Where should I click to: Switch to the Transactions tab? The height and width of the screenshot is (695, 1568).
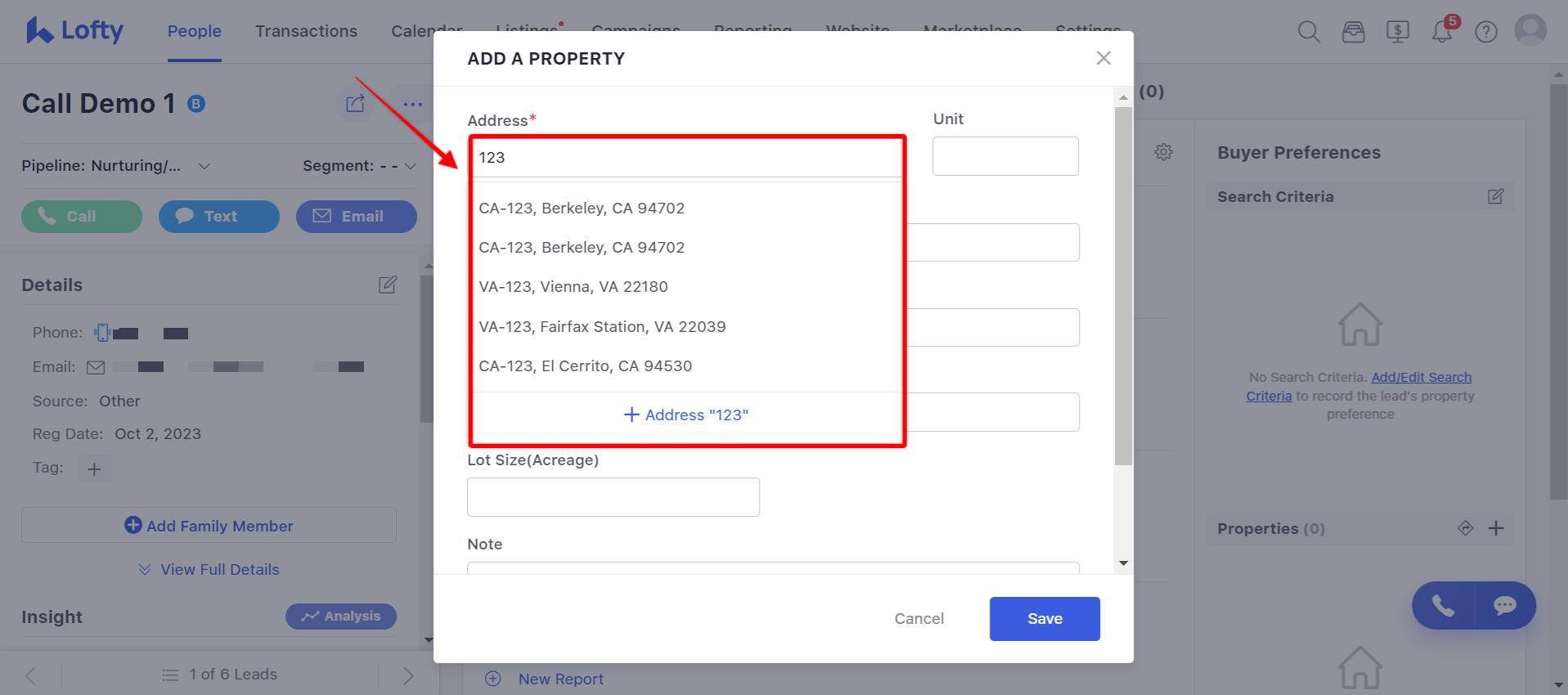(x=306, y=31)
